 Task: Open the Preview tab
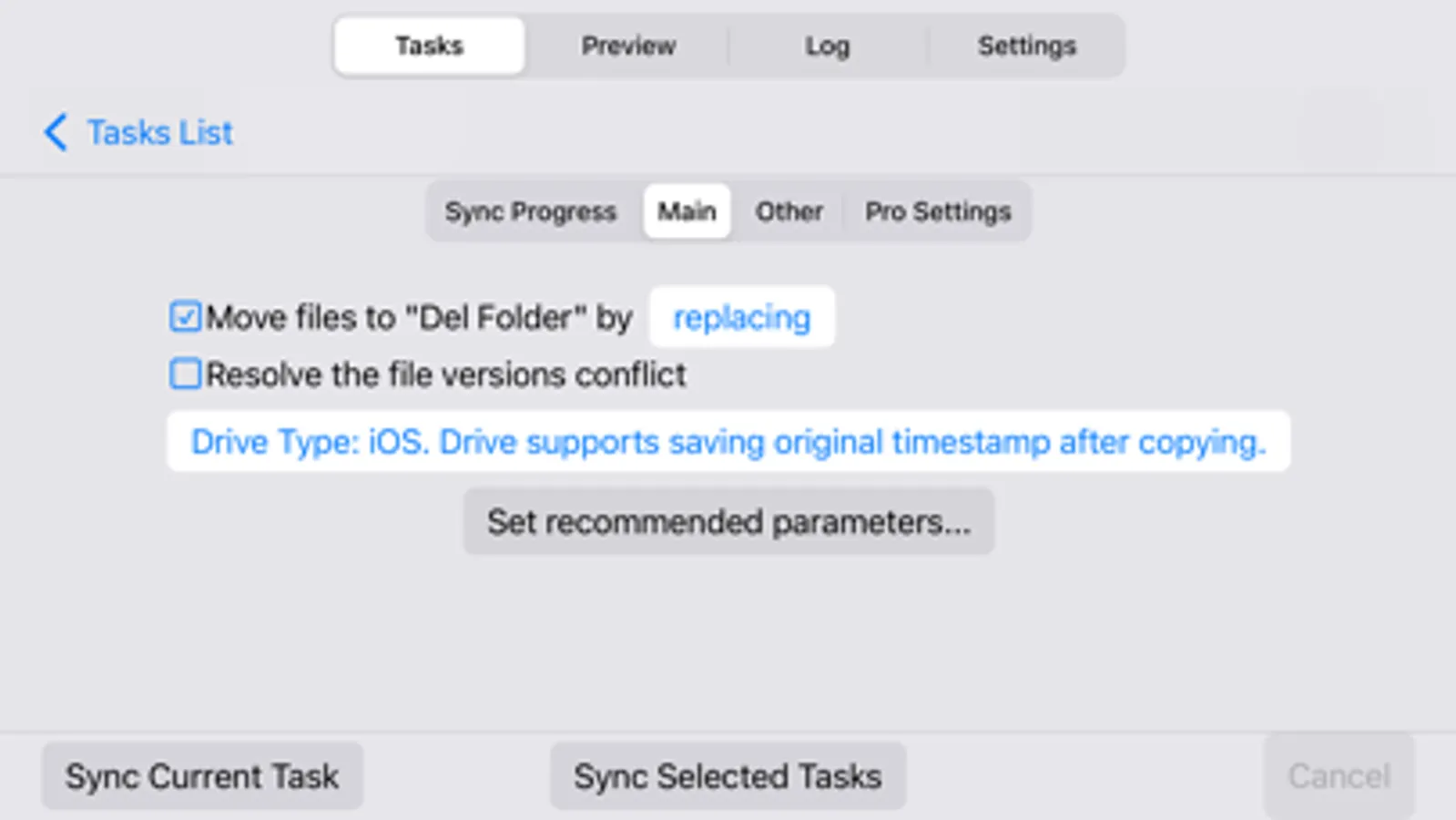[x=628, y=46]
